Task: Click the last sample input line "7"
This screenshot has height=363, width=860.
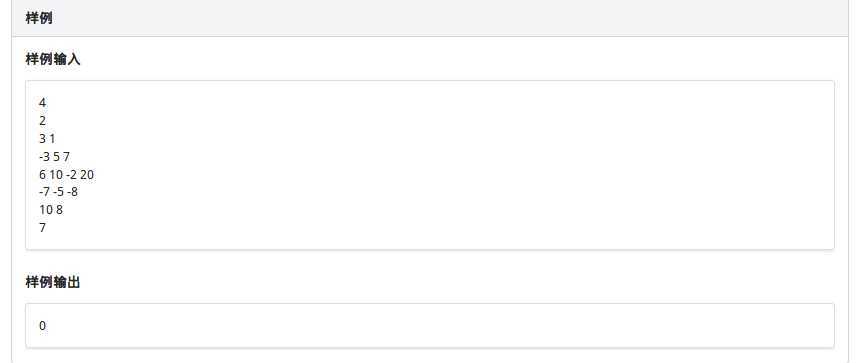Action: coord(42,228)
